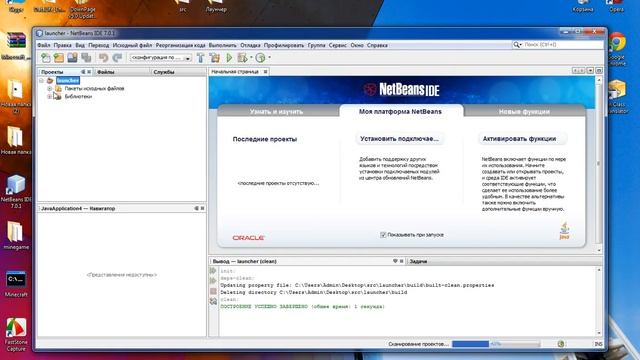Click the Java logo link
Image resolution: width=640 pixels, height=360 pixels.
click(x=564, y=231)
